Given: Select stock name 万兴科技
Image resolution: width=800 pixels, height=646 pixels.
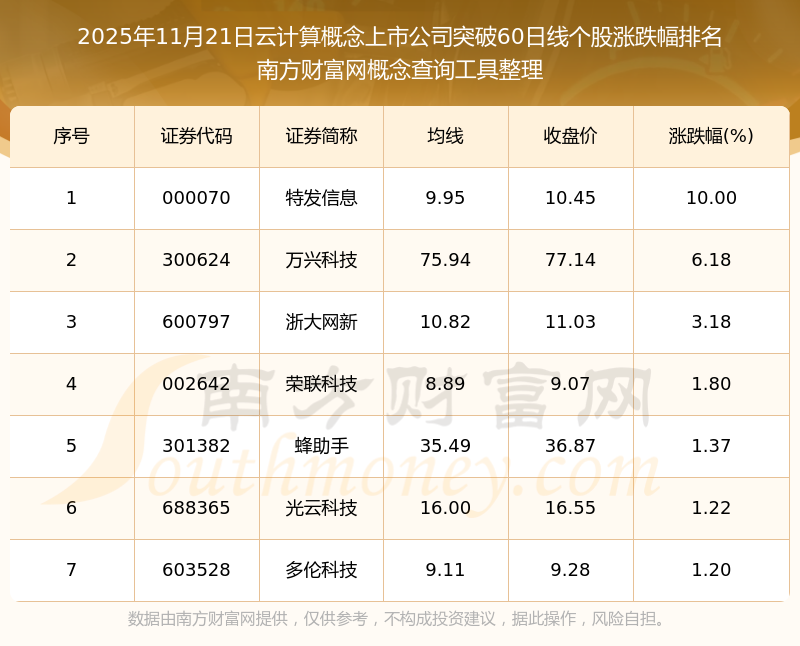Looking at the screenshot, I should click(x=321, y=260).
